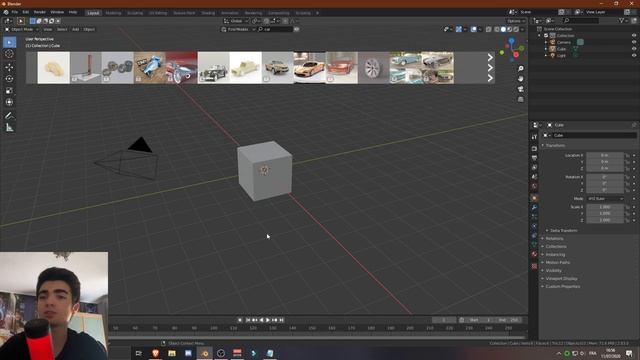Screen dimensions: 640x360
Task: Select the Select Box tool
Action: 9,42
